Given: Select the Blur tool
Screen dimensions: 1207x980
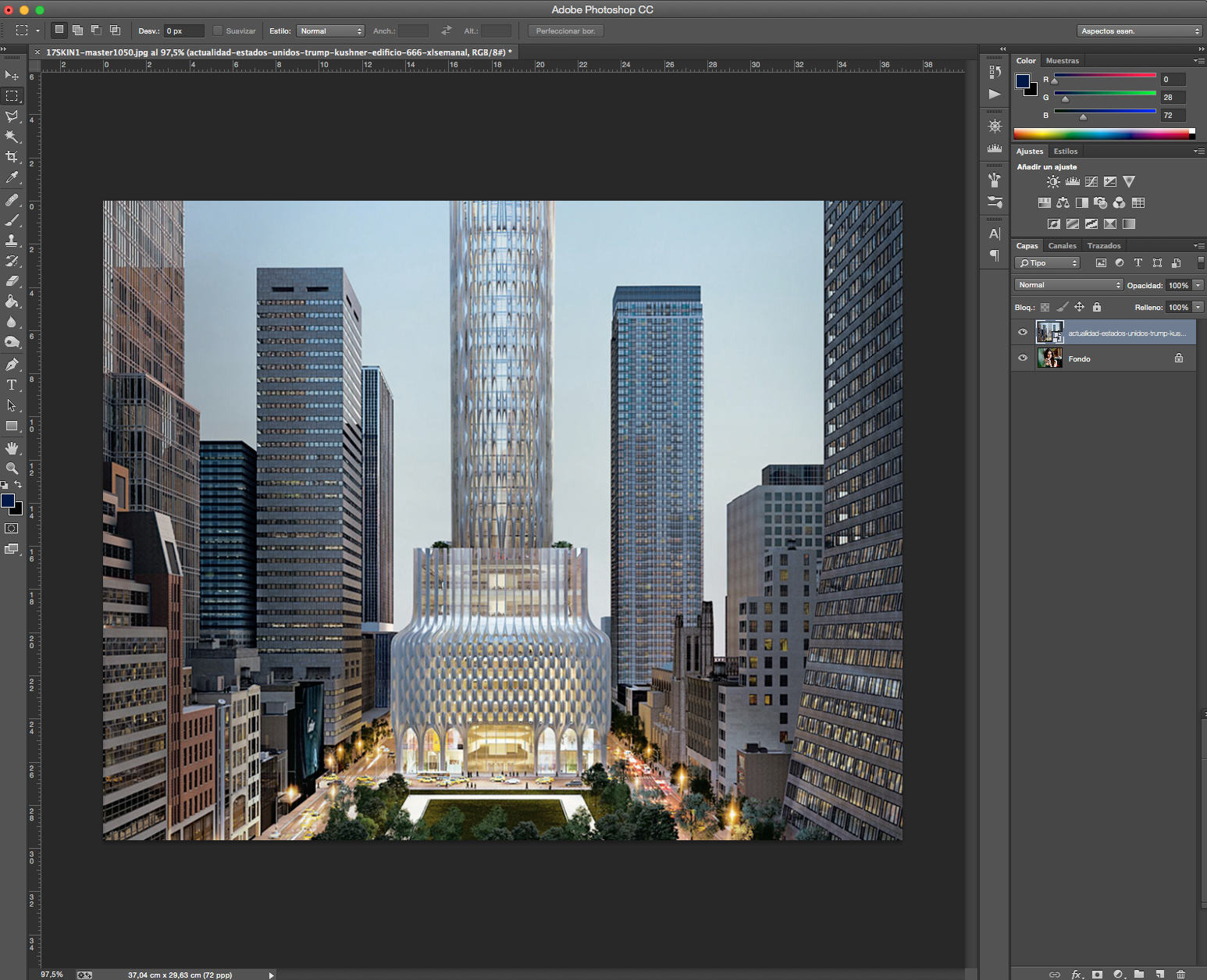Looking at the screenshot, I should coord(12,322).
